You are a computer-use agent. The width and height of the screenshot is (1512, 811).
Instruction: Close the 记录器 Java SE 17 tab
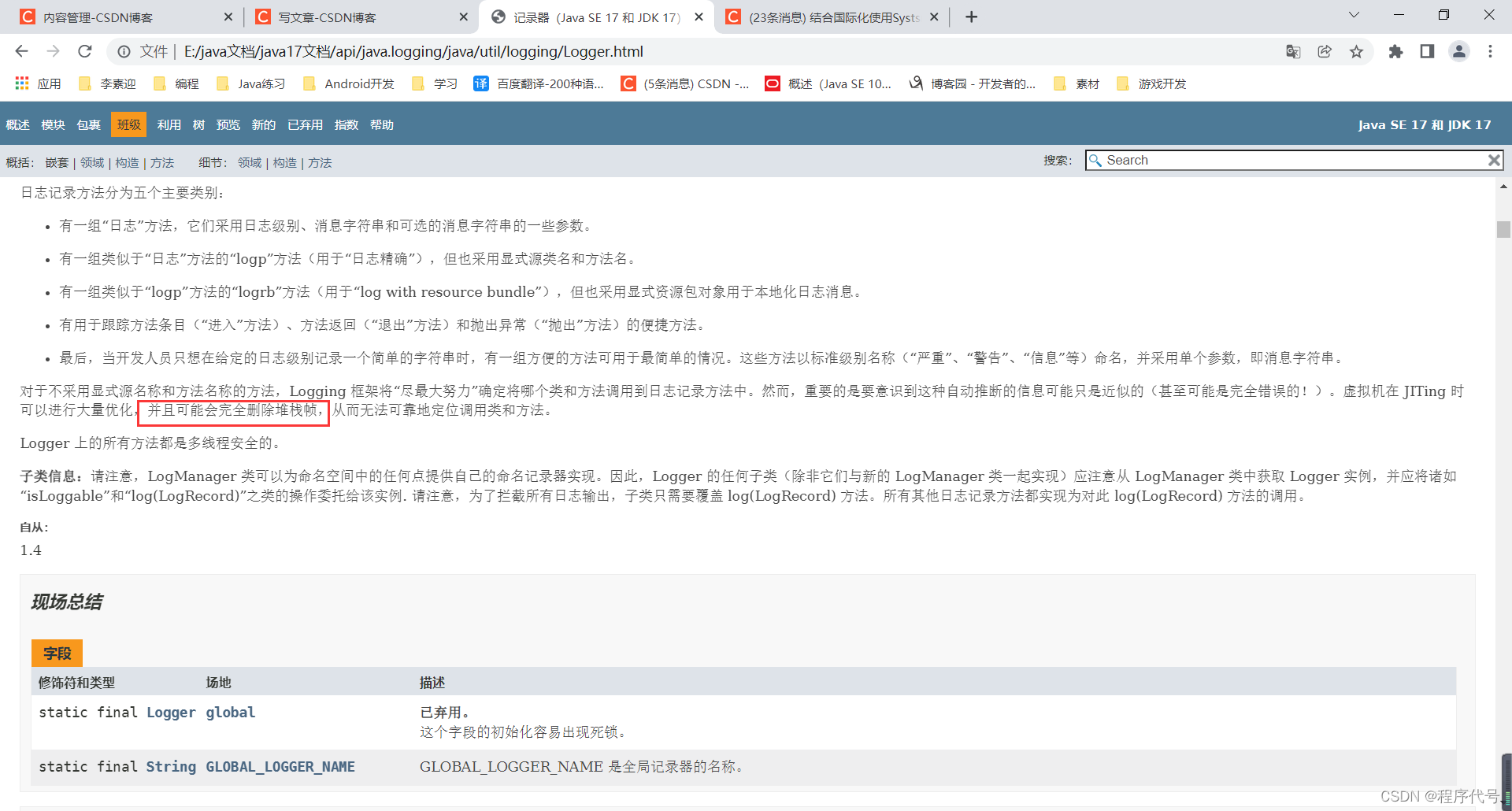tap(699, 17)
